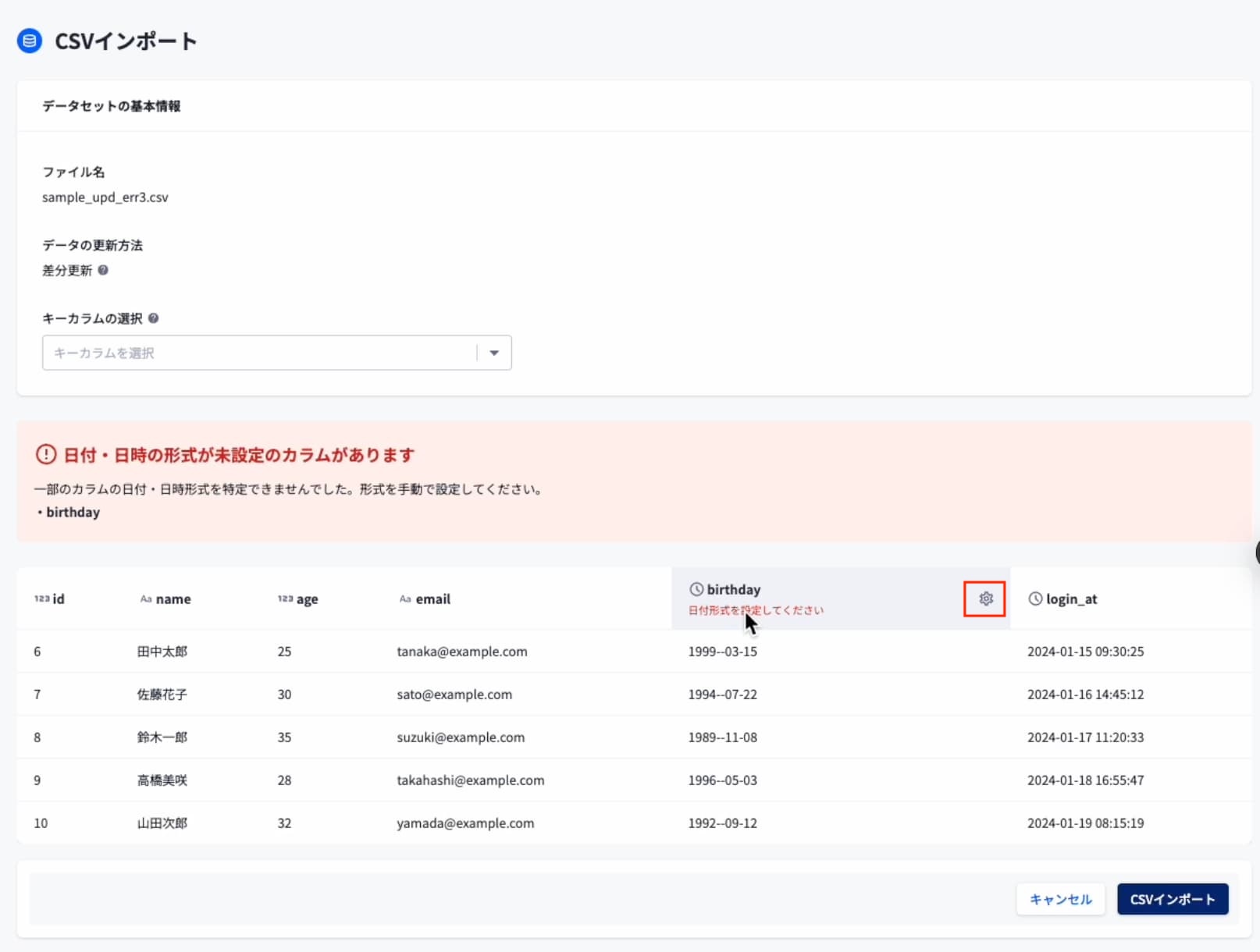Click help icon next to キーカラムの選択
This screenshot has width=1260, height=952.
tap(154, 318)
